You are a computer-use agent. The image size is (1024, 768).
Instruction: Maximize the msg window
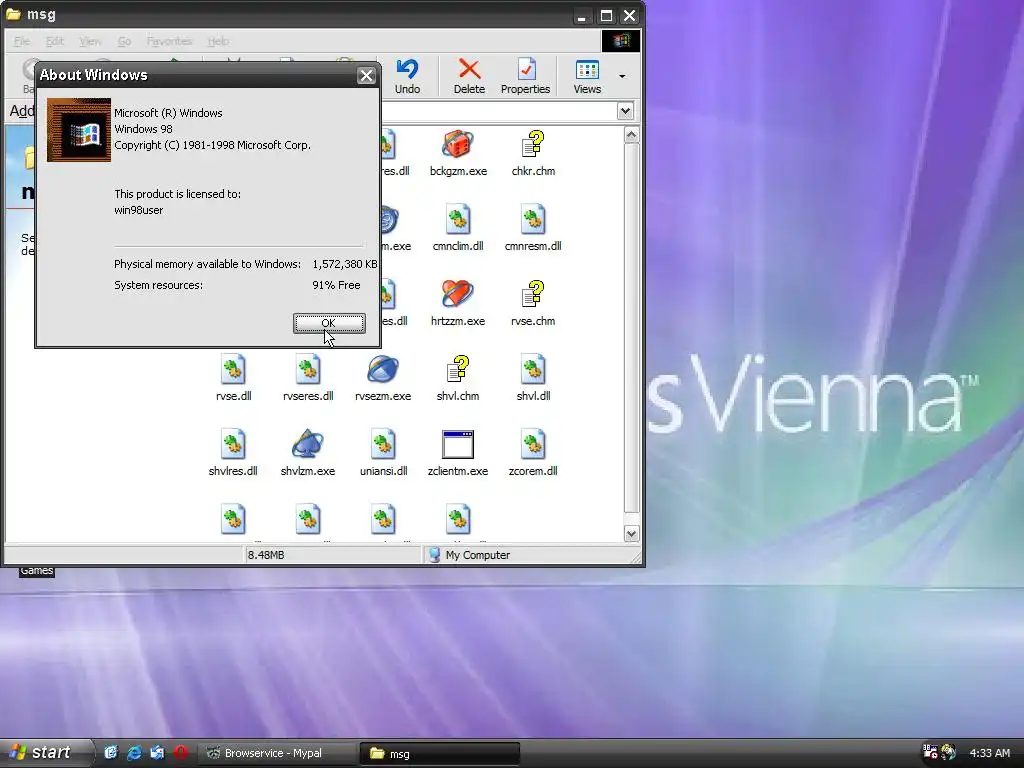tap(606, 16)
